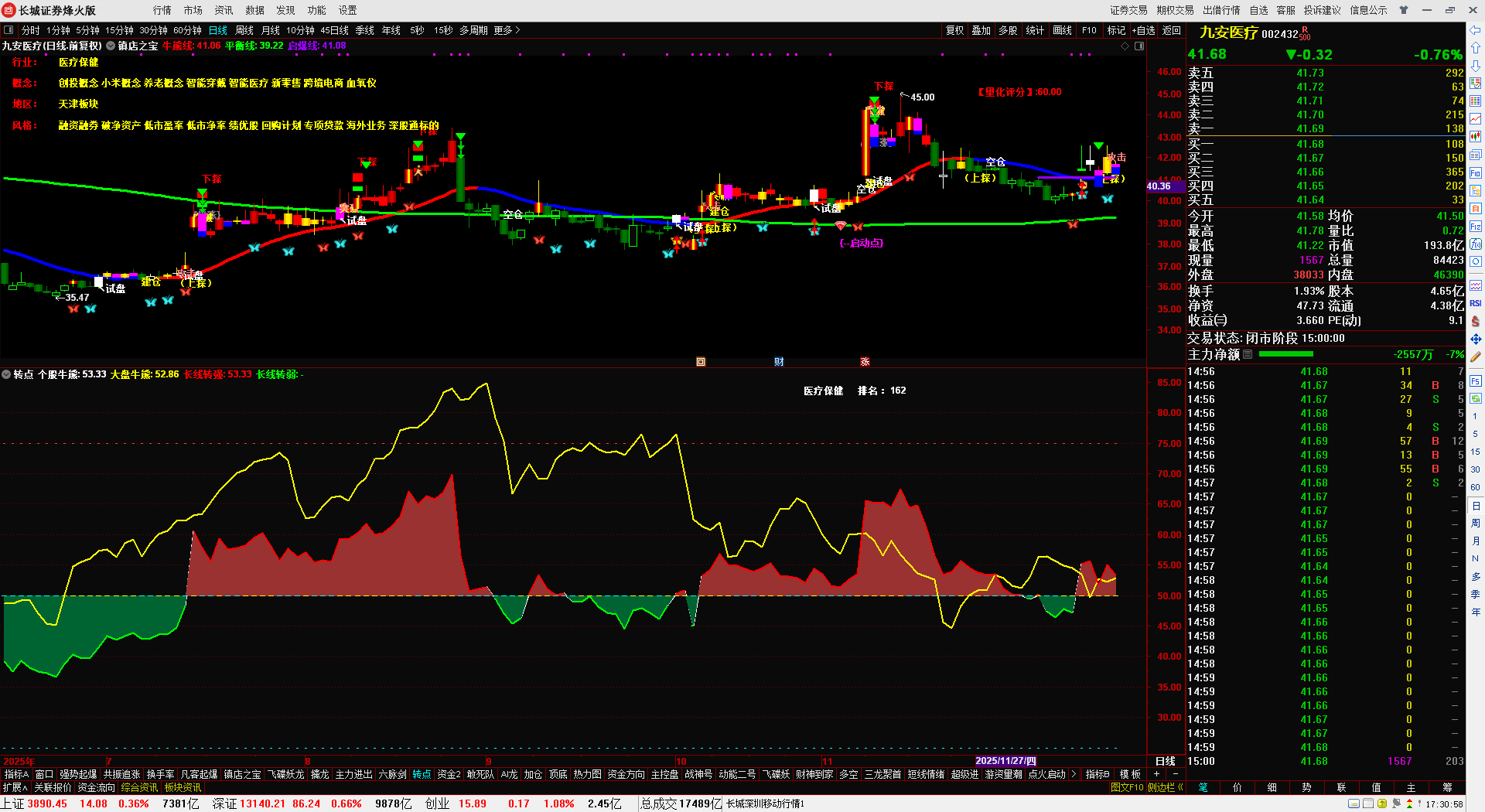Select the 筹 tab in bottom right panel
Screen dimensions: 1485x812
coord(1447,787)
